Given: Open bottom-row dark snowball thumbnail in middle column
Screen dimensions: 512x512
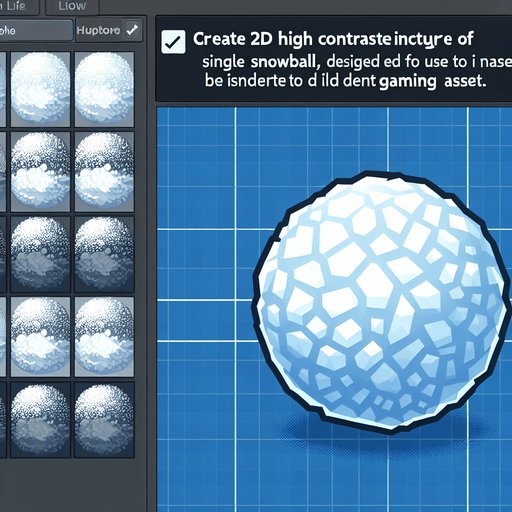Looking at the screenshot, I should pos(40,419).
